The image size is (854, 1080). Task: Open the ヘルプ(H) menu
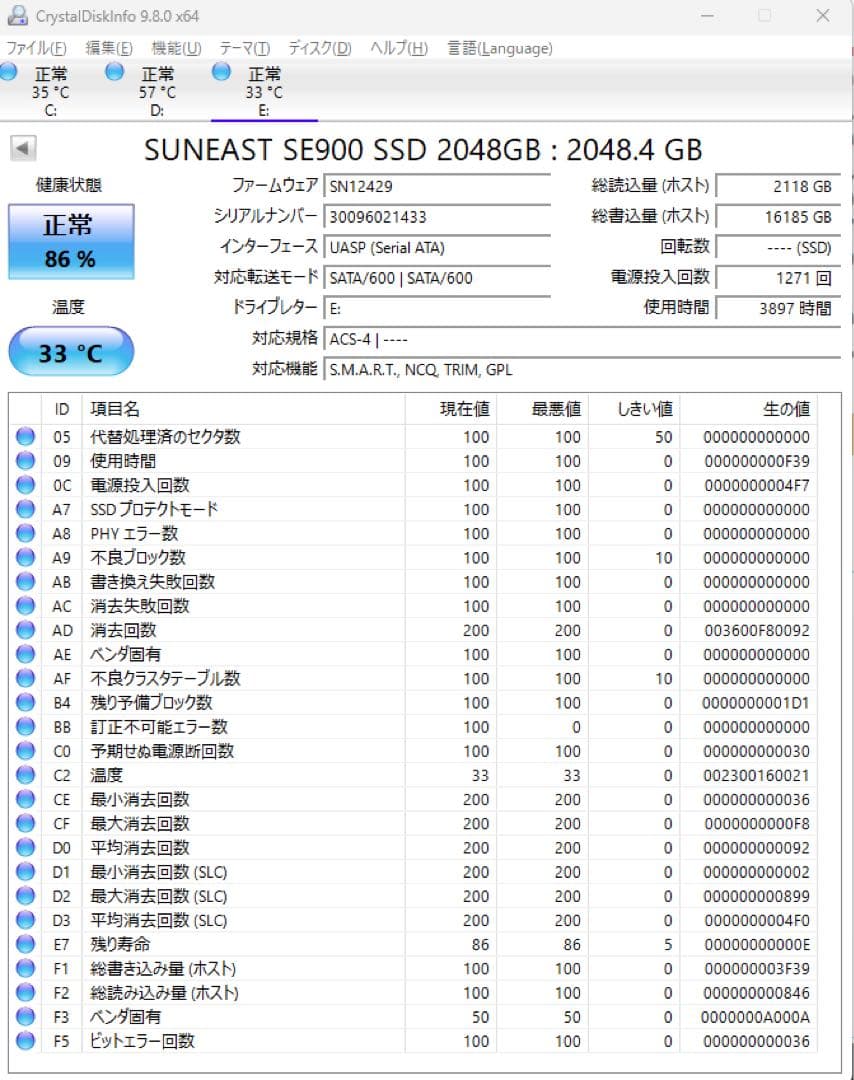pos(399,48)
